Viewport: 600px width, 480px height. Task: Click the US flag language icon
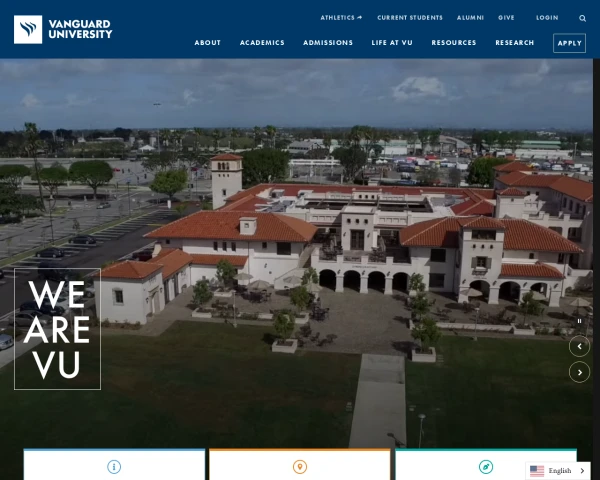point(537,471)
